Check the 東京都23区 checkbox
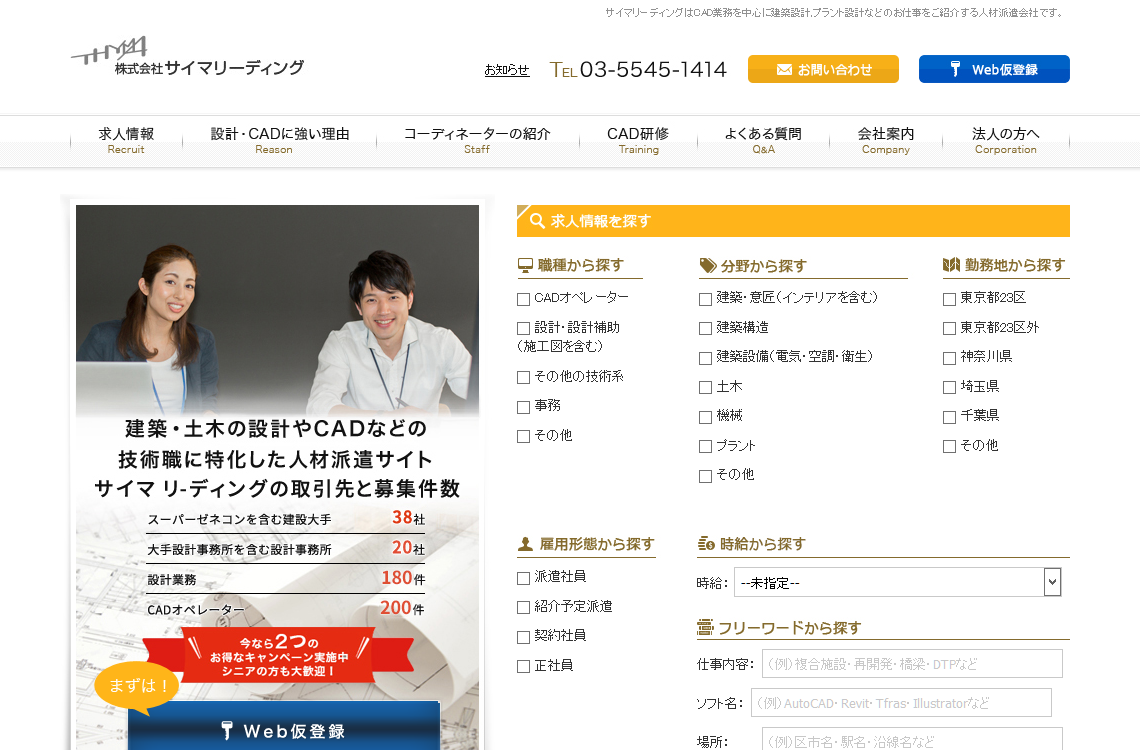Image resolution: width=1140 pixels, height=750 pixels. tap(947, 298)
